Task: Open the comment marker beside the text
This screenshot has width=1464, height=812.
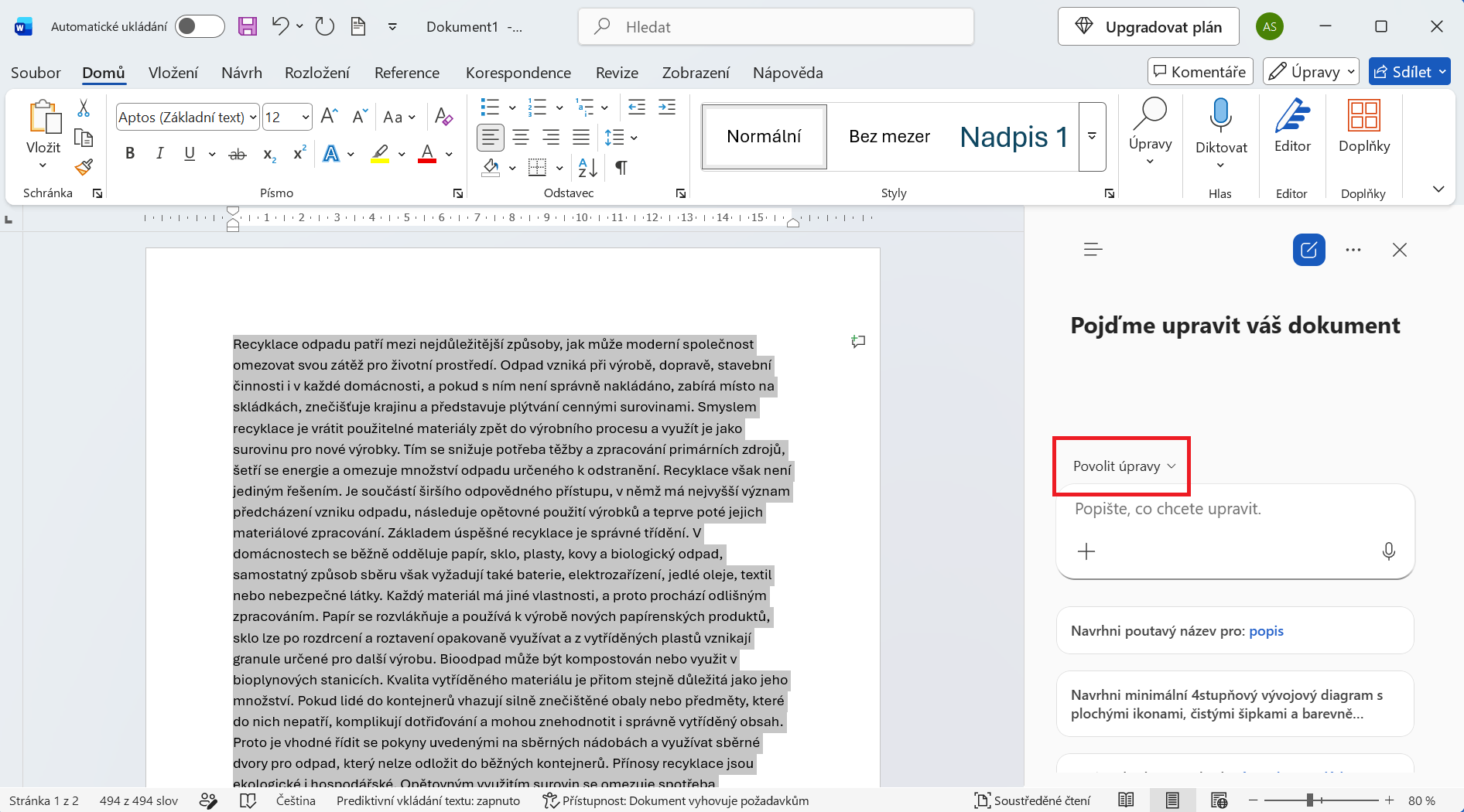Action: coord(858,341)
